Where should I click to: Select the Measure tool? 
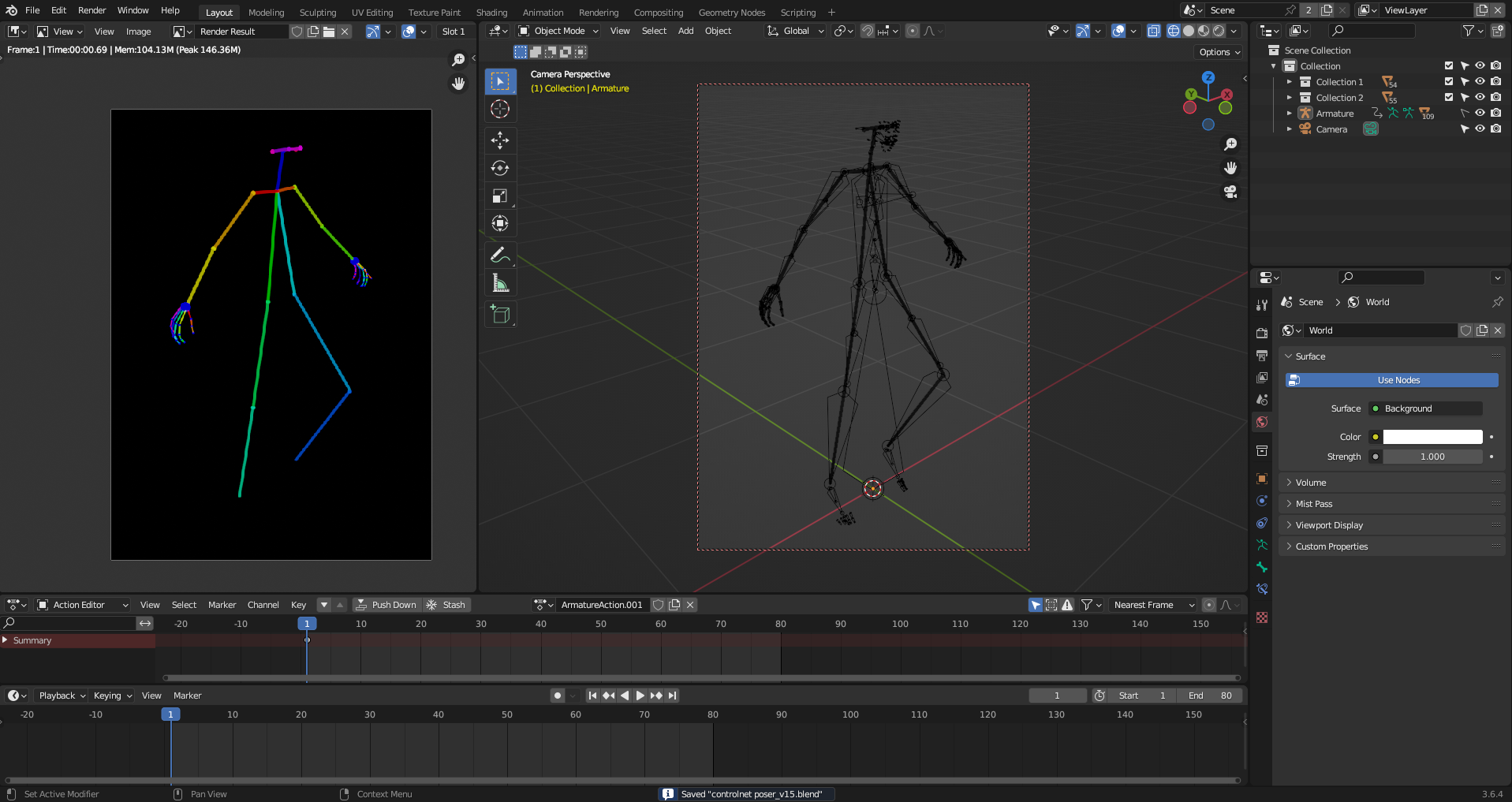500,283
